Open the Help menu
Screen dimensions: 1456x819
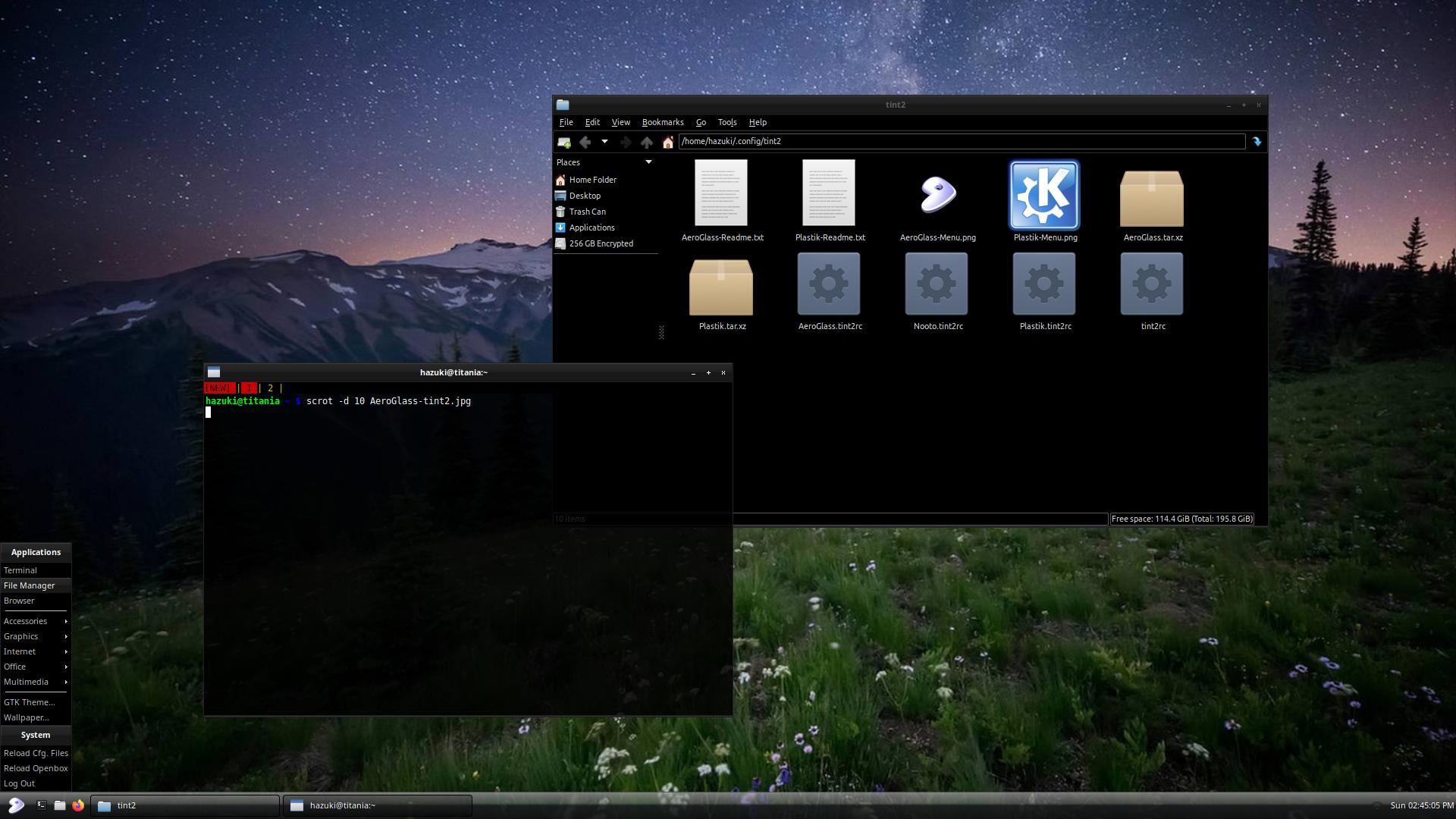[x=758, y=122]
